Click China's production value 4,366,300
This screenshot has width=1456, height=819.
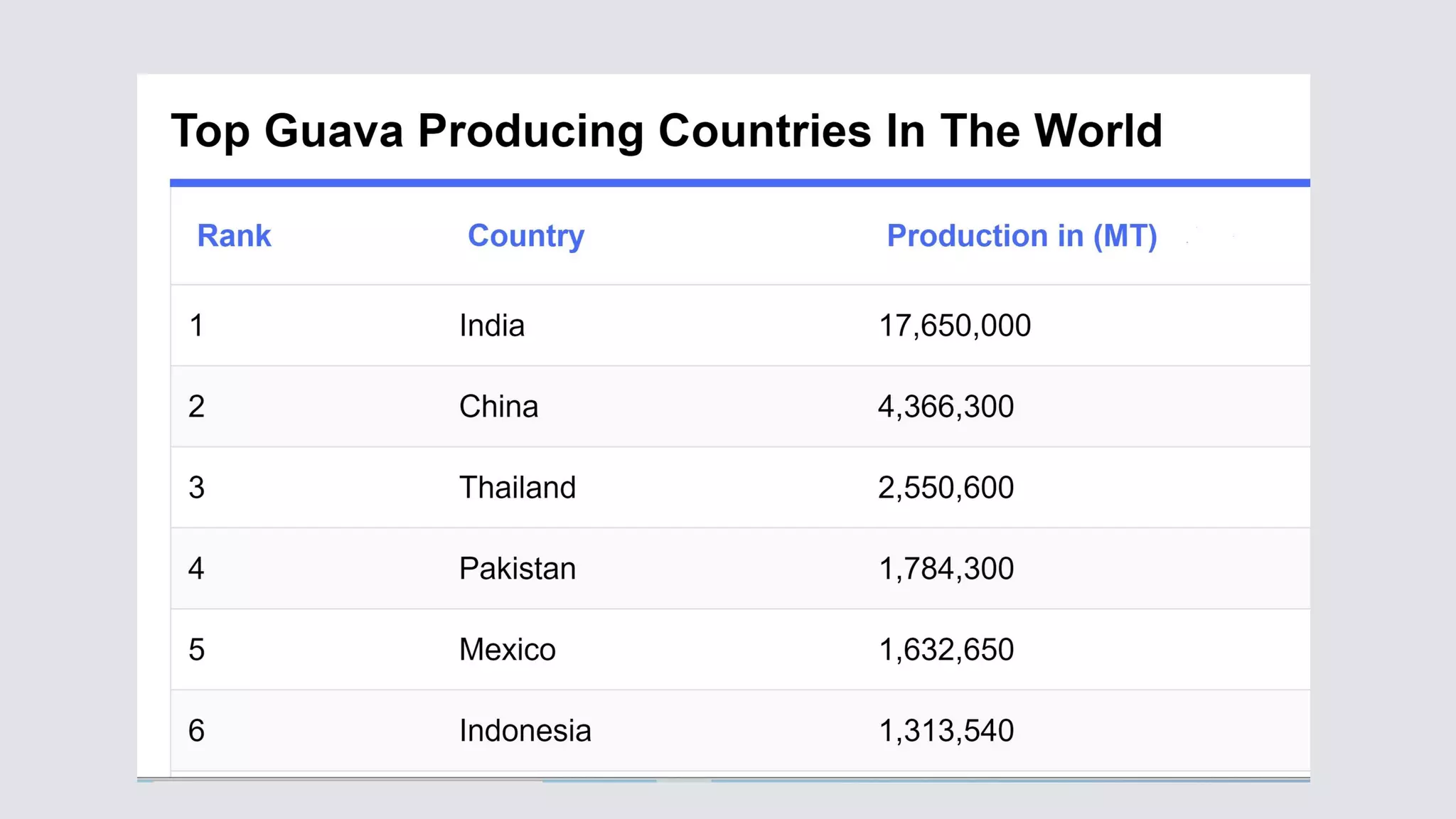pos(946,407)
